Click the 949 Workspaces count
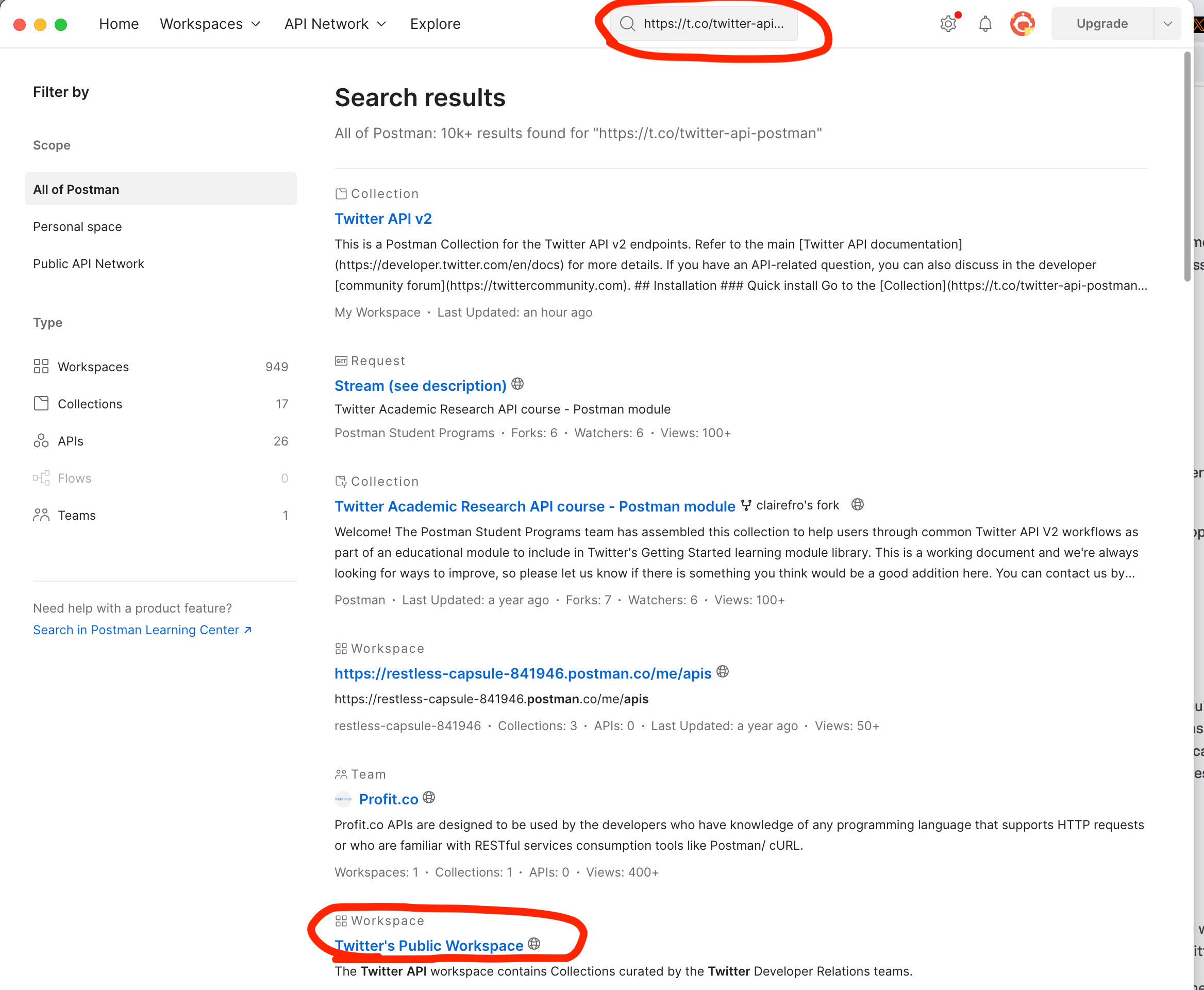 coord(276,366)
